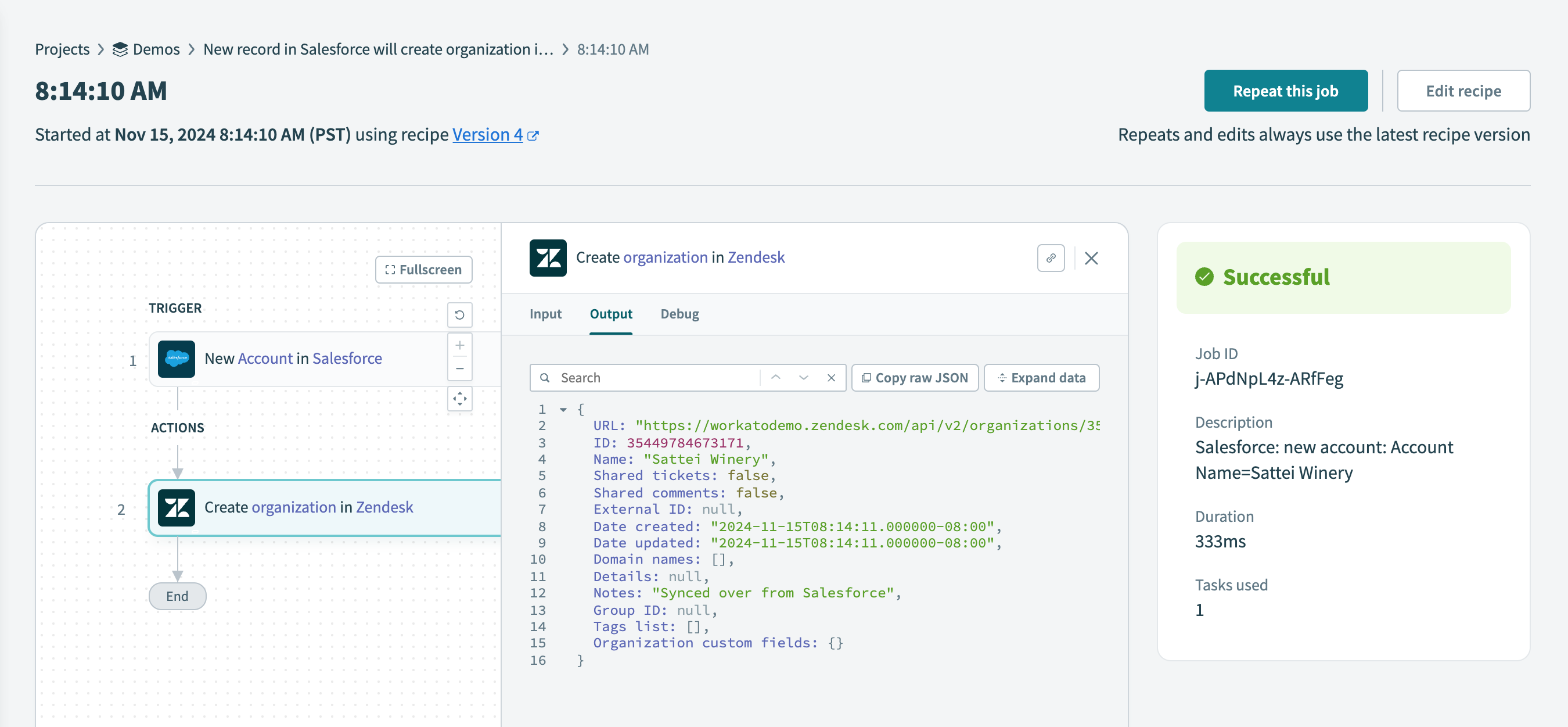Select the Output tab
The image size is (1568, 727).
611,313
